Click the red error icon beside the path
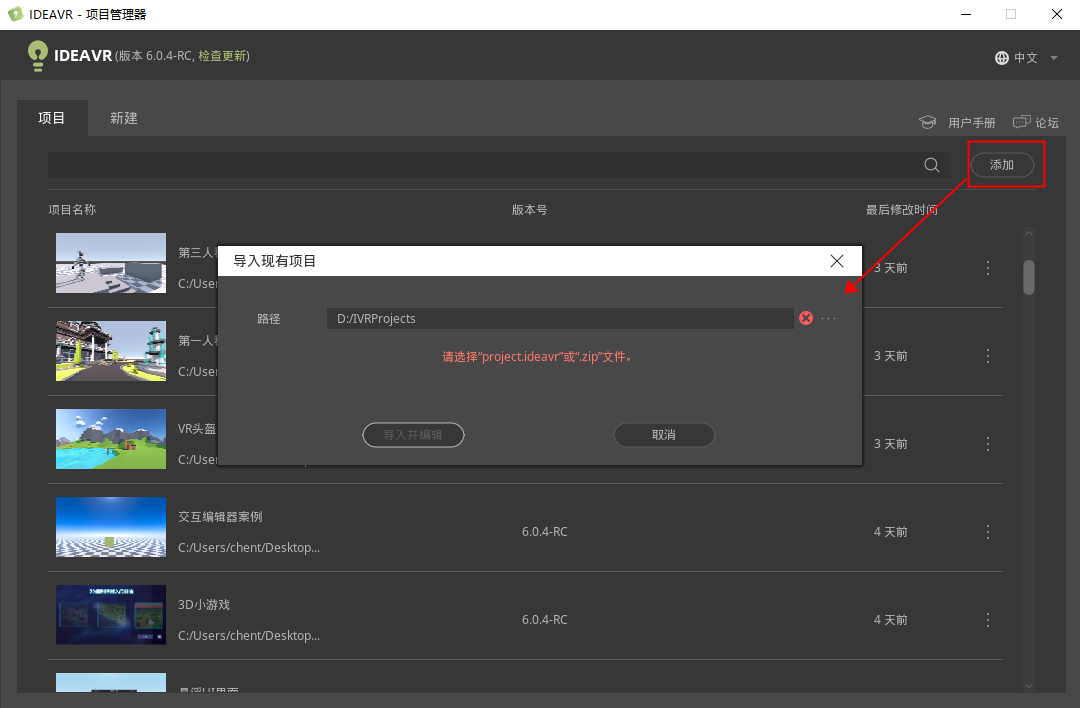The image size is (1080, 708). coord(806,317)
